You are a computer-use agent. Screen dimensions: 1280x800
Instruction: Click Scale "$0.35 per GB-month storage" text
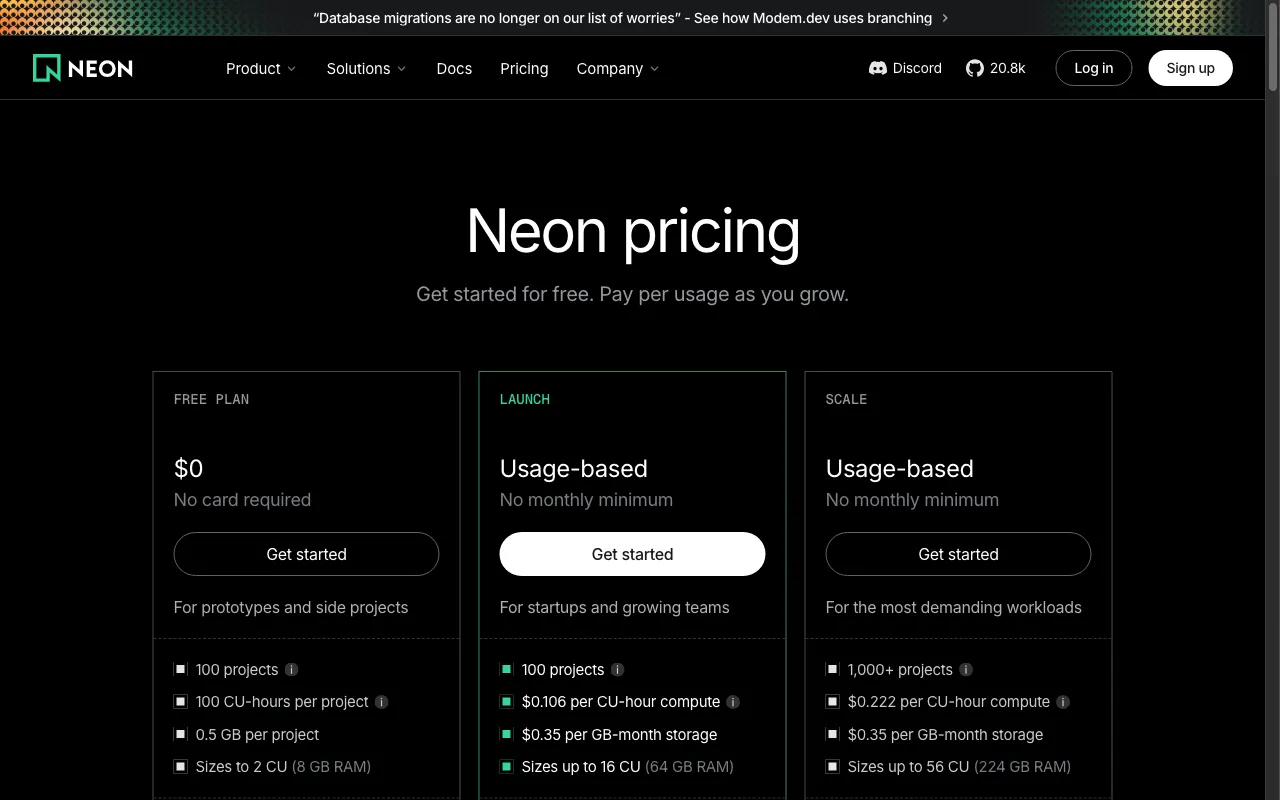(x=945, y=734)
